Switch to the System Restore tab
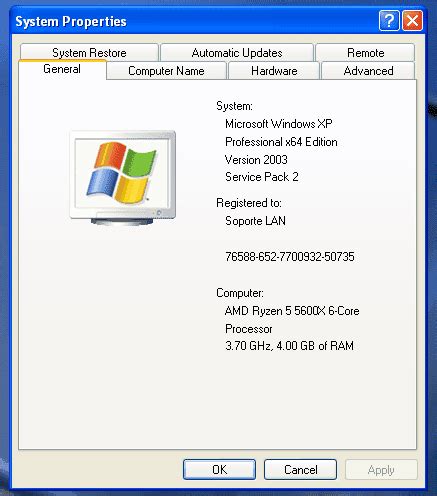Image resolution: width=437 pixels, height=496 pixels. pyautogui.click(x=89, y=53)
